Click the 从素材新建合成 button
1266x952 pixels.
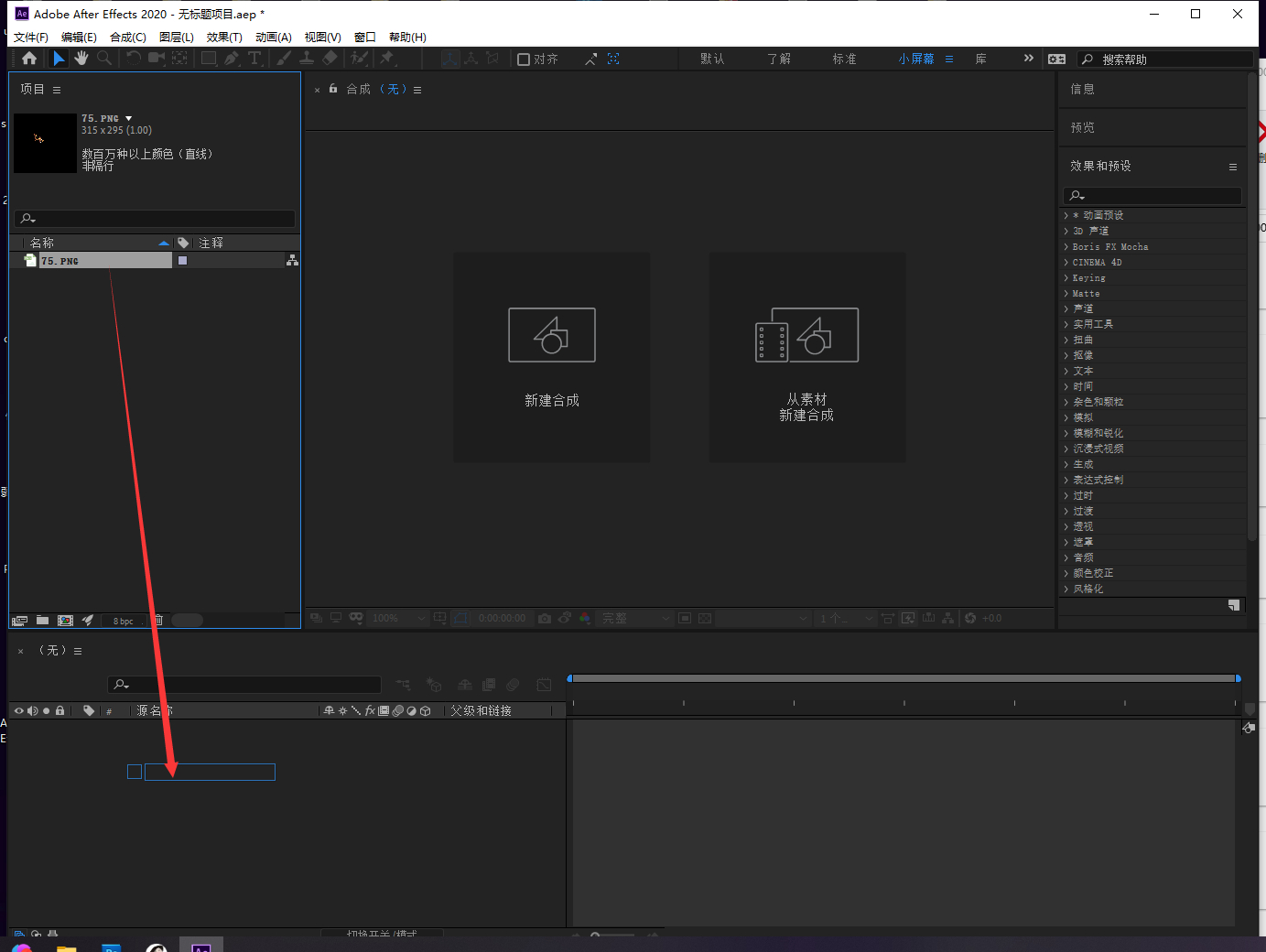806,357
